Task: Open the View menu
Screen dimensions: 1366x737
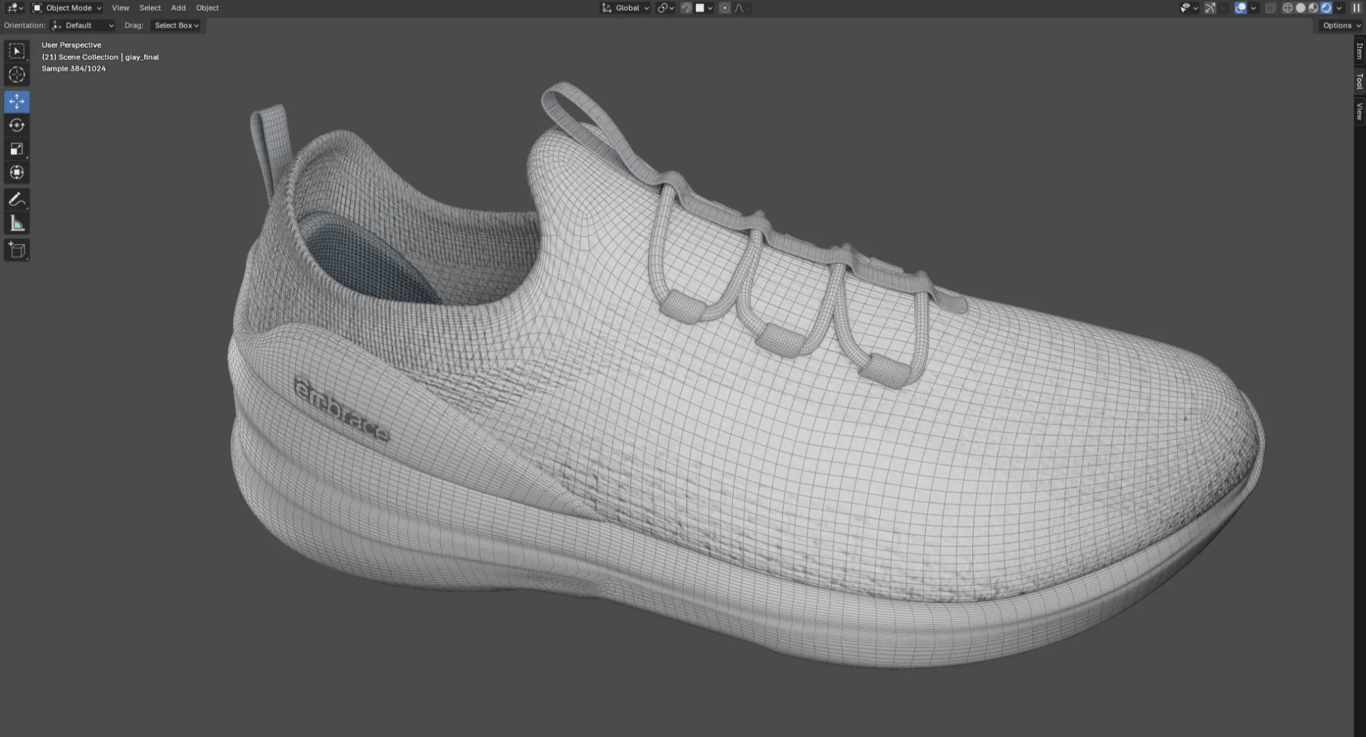Action: pyautogui.click(x=120, y=8)
